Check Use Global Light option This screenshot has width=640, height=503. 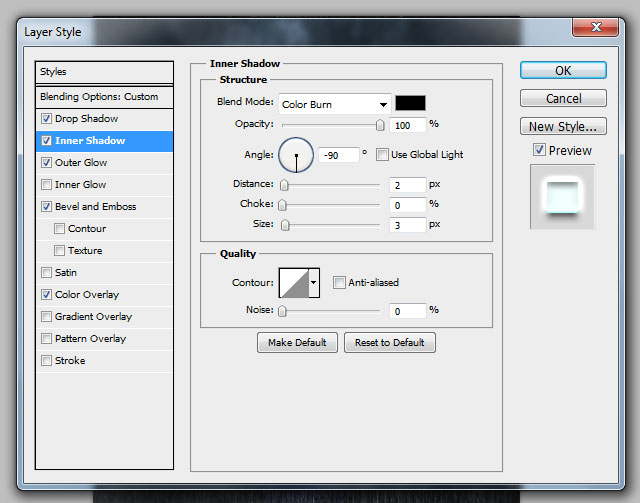pos(382,155)
